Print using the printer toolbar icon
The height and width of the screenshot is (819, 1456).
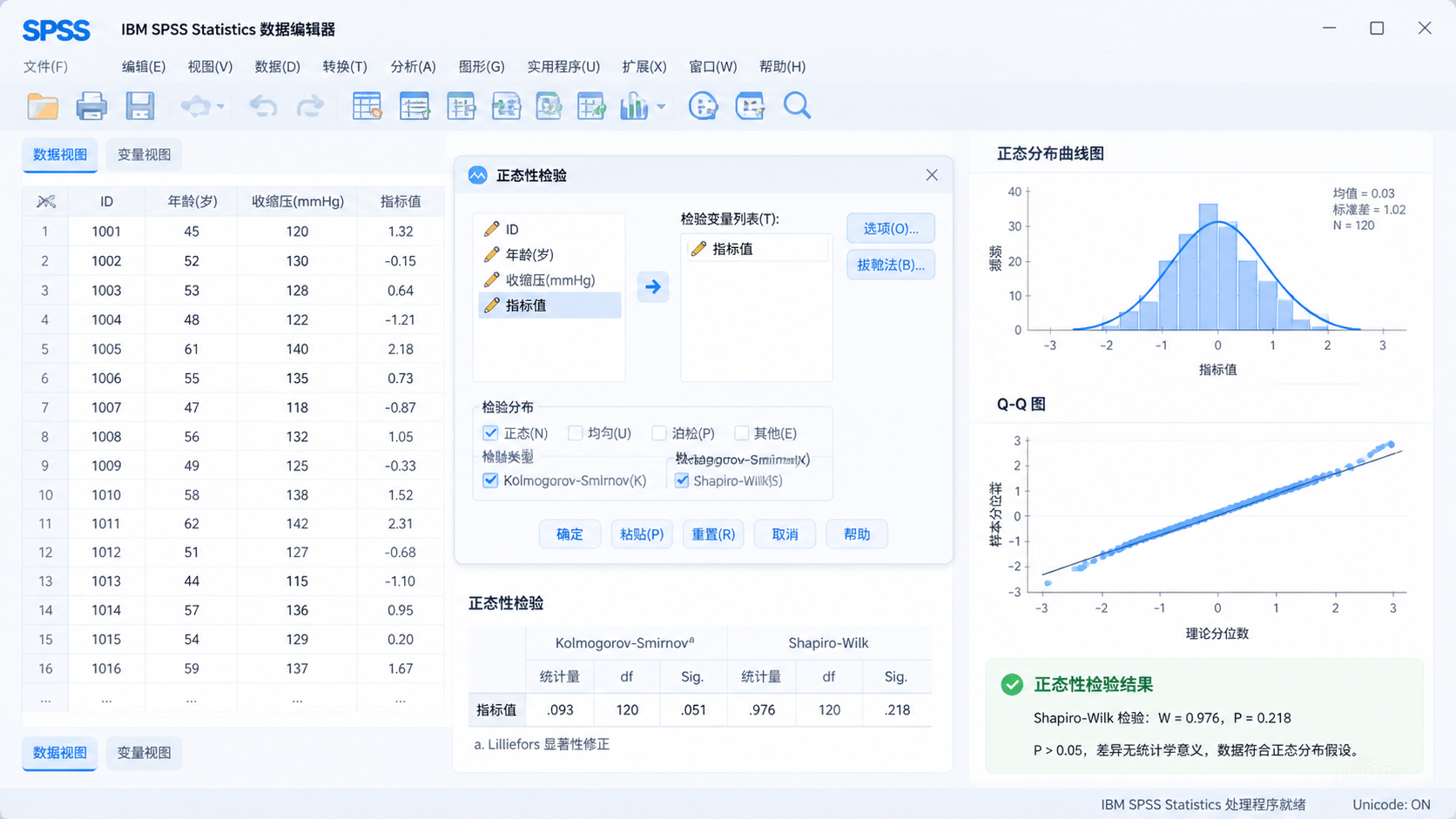tap(91, 106)
